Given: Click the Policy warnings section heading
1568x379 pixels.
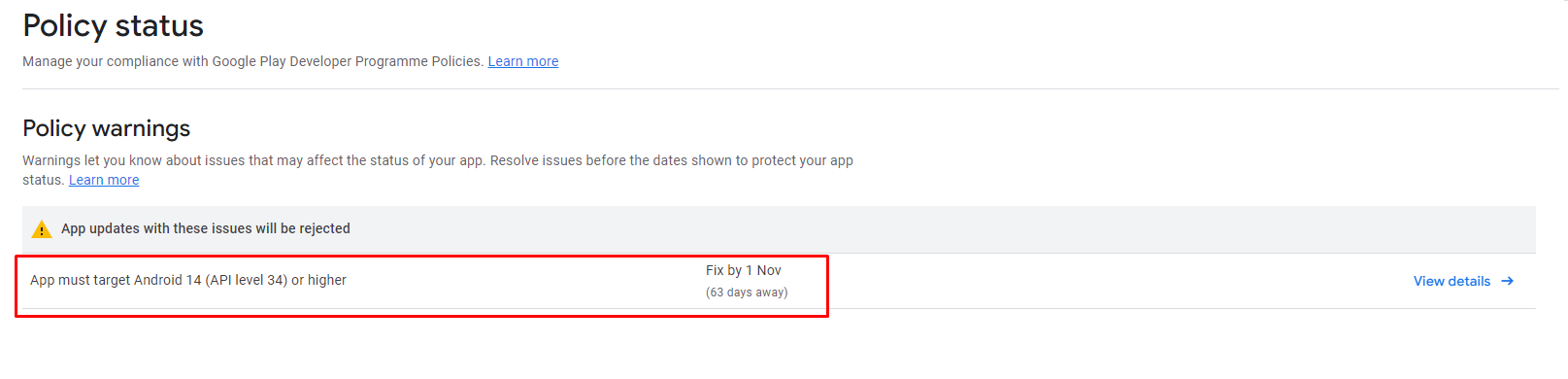Looking at the screenshot, I should click(107, 128).
